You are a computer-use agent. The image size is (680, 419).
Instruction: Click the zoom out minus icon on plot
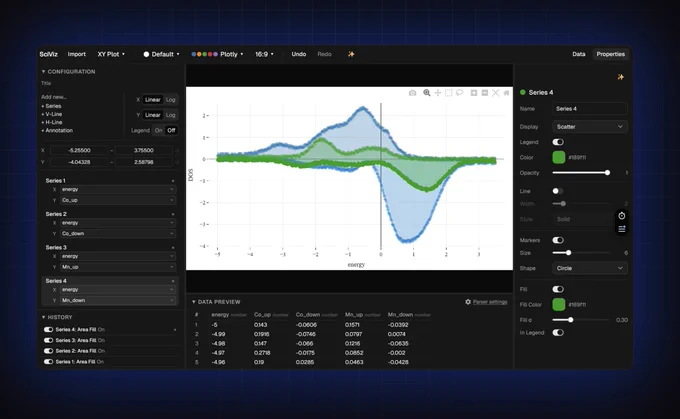click(x=485, y=93)
